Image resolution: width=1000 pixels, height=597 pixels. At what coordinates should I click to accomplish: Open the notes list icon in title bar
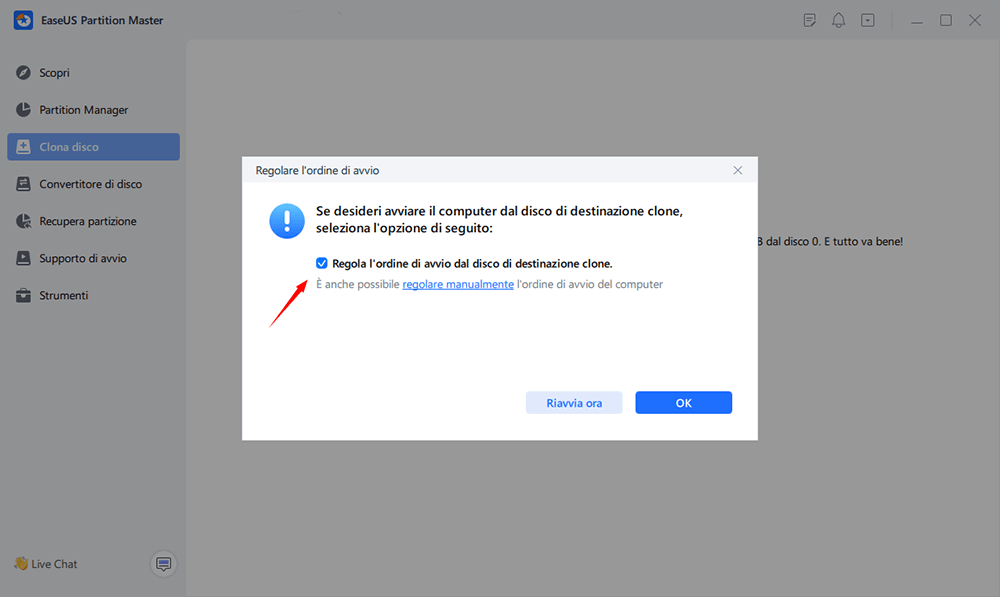click(x=809, y=20)
